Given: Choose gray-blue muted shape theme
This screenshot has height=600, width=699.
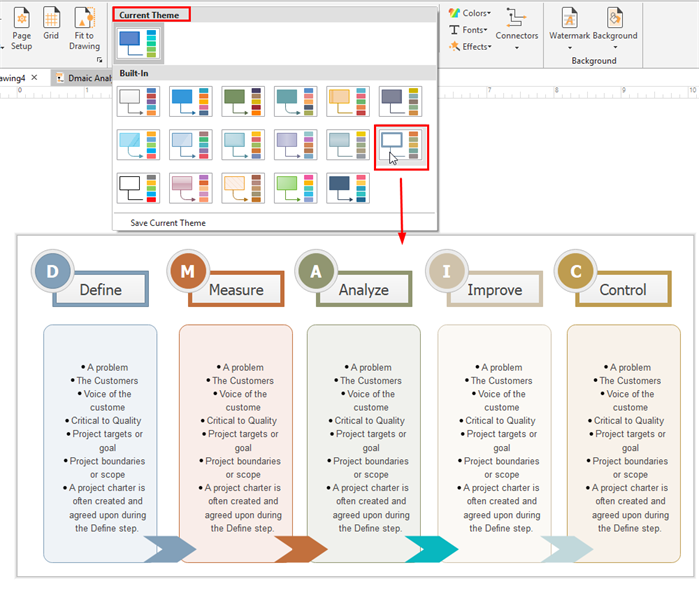Looking at the screenshot, I should (x=348, y=144).
